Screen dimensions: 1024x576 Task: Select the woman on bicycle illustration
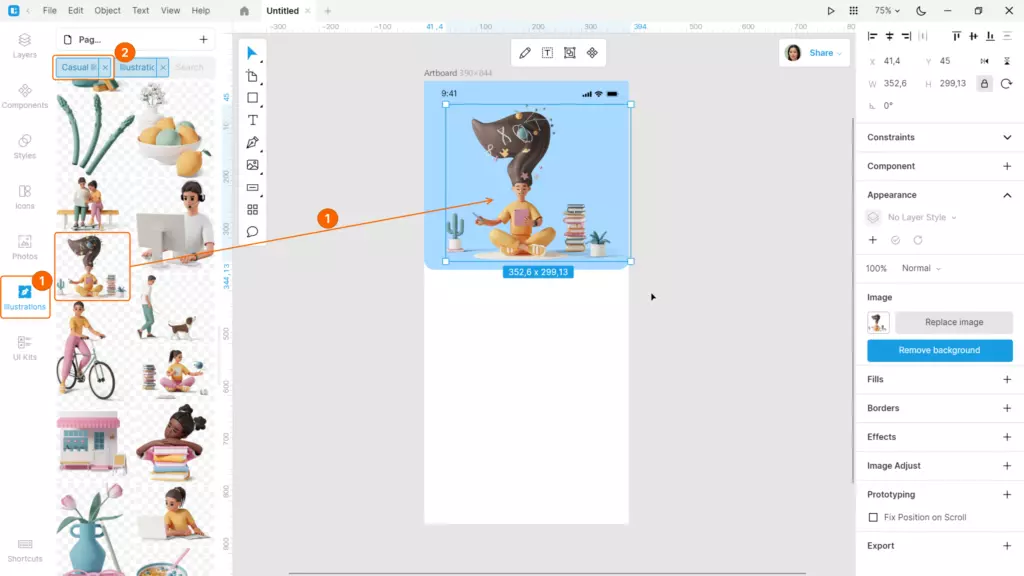click(87, 349)
